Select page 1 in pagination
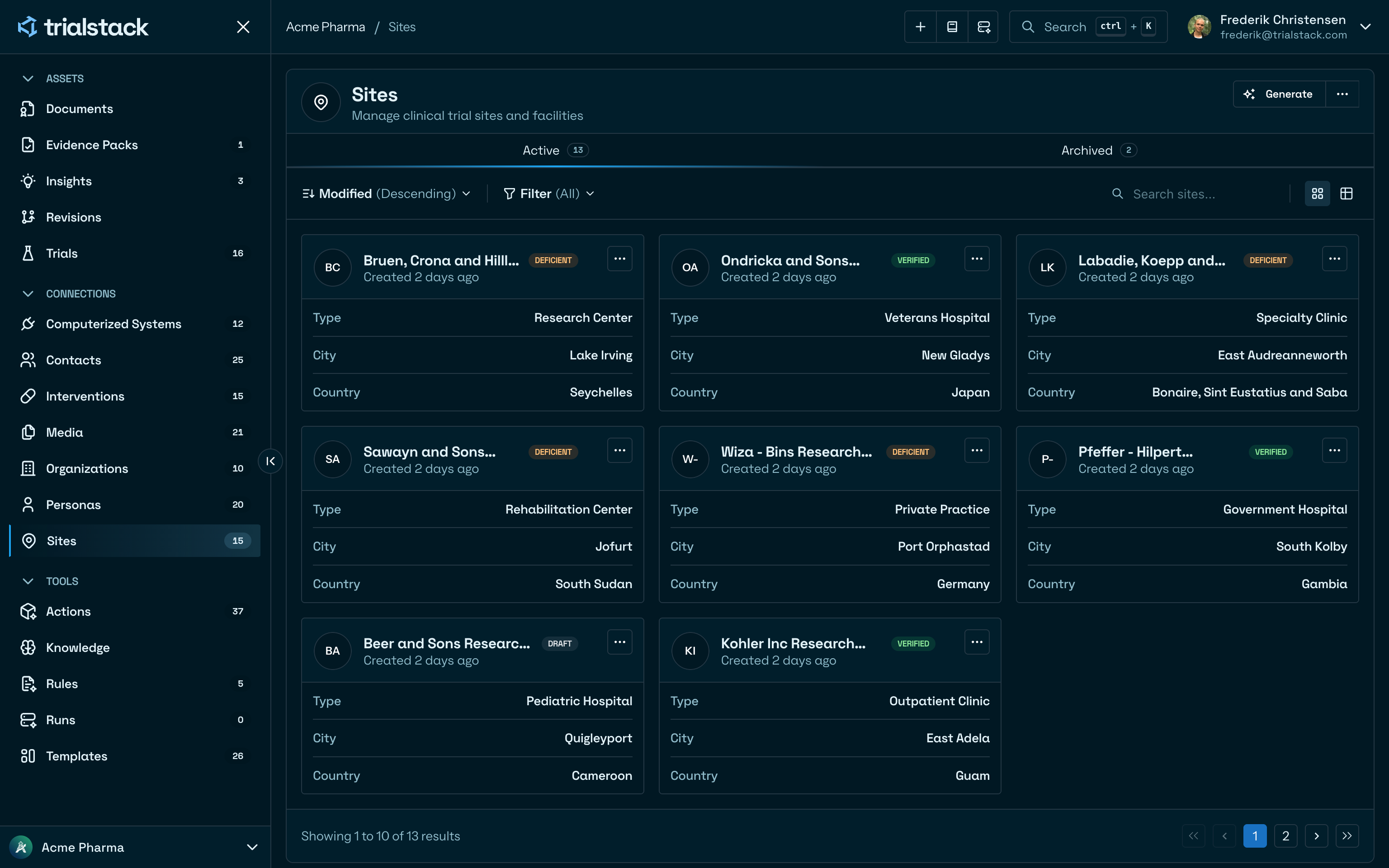Screen dimensions: 1389x868 tap(1255, 836)
